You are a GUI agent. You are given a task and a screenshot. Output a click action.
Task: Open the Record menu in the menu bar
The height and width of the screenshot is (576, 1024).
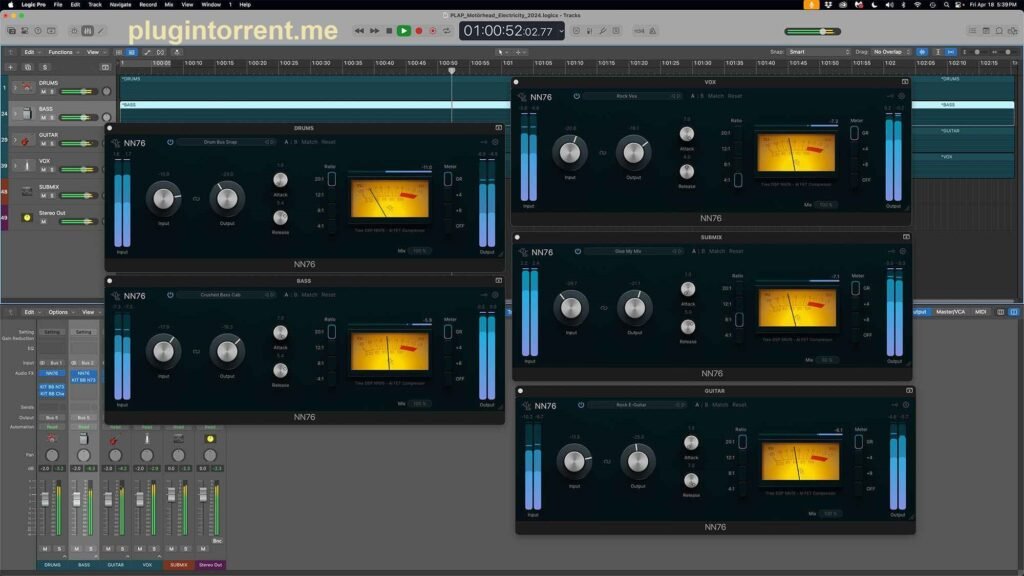148,5
